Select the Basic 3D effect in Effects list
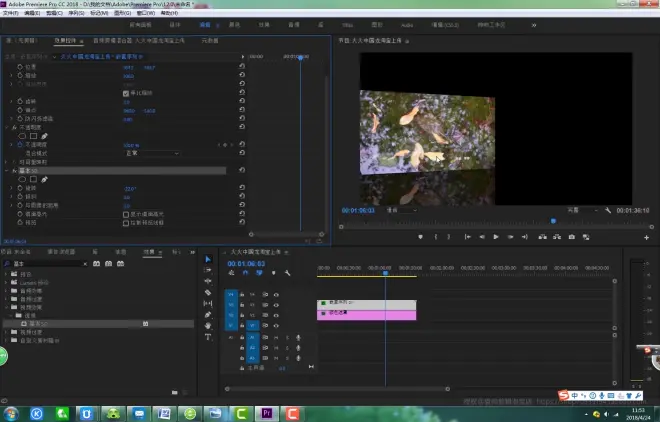Image resolution: width=660 pixels, height=422 pixels. point(98,324)
